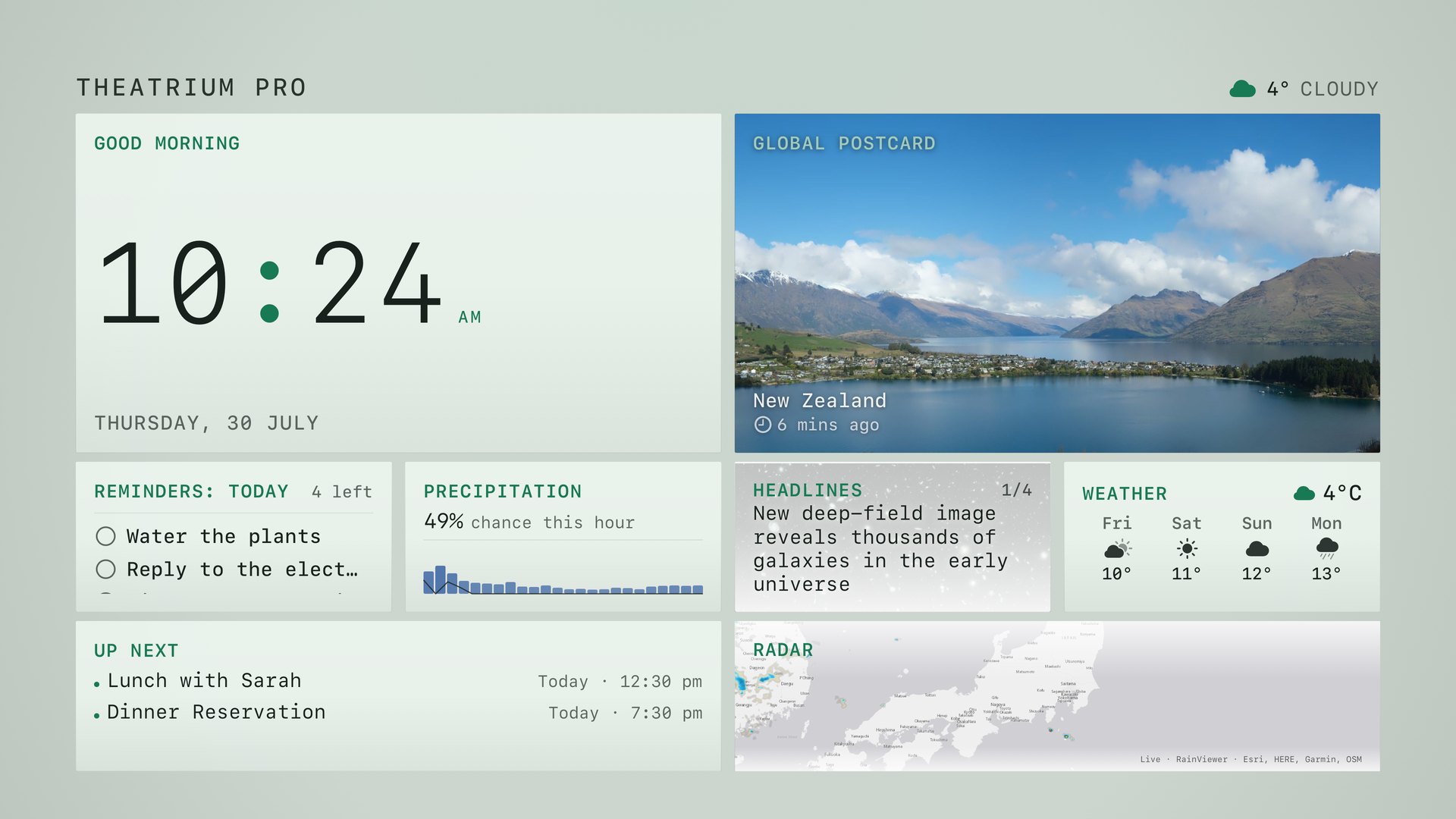Check off the Reply to the elect… reminder

[x=106, y=569]
